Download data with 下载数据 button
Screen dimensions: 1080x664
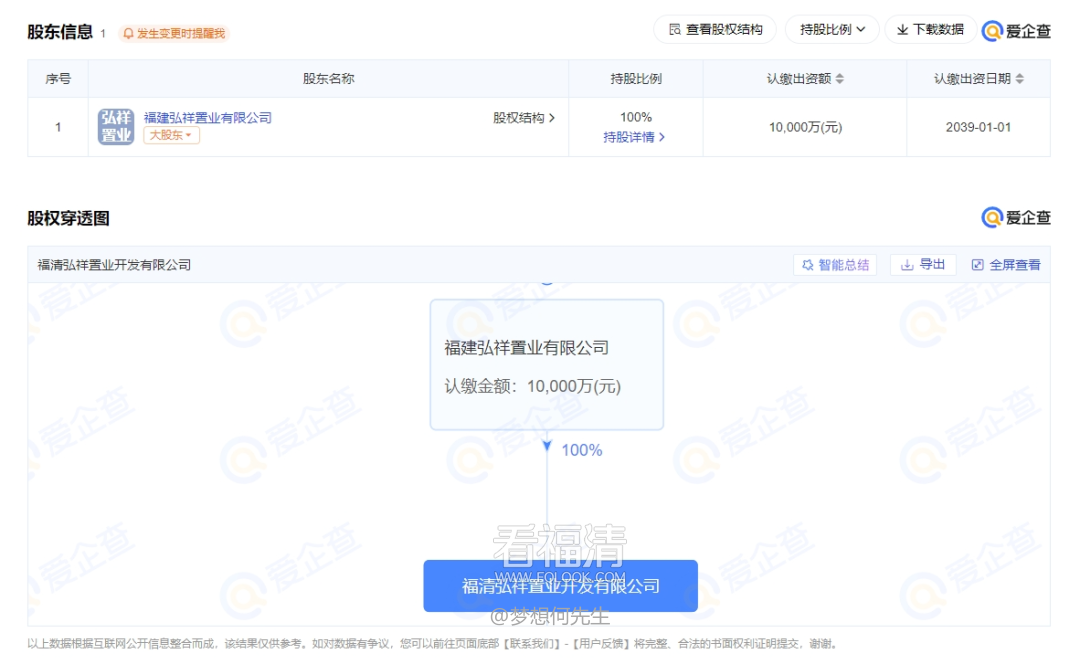click(x=930, y=30)
